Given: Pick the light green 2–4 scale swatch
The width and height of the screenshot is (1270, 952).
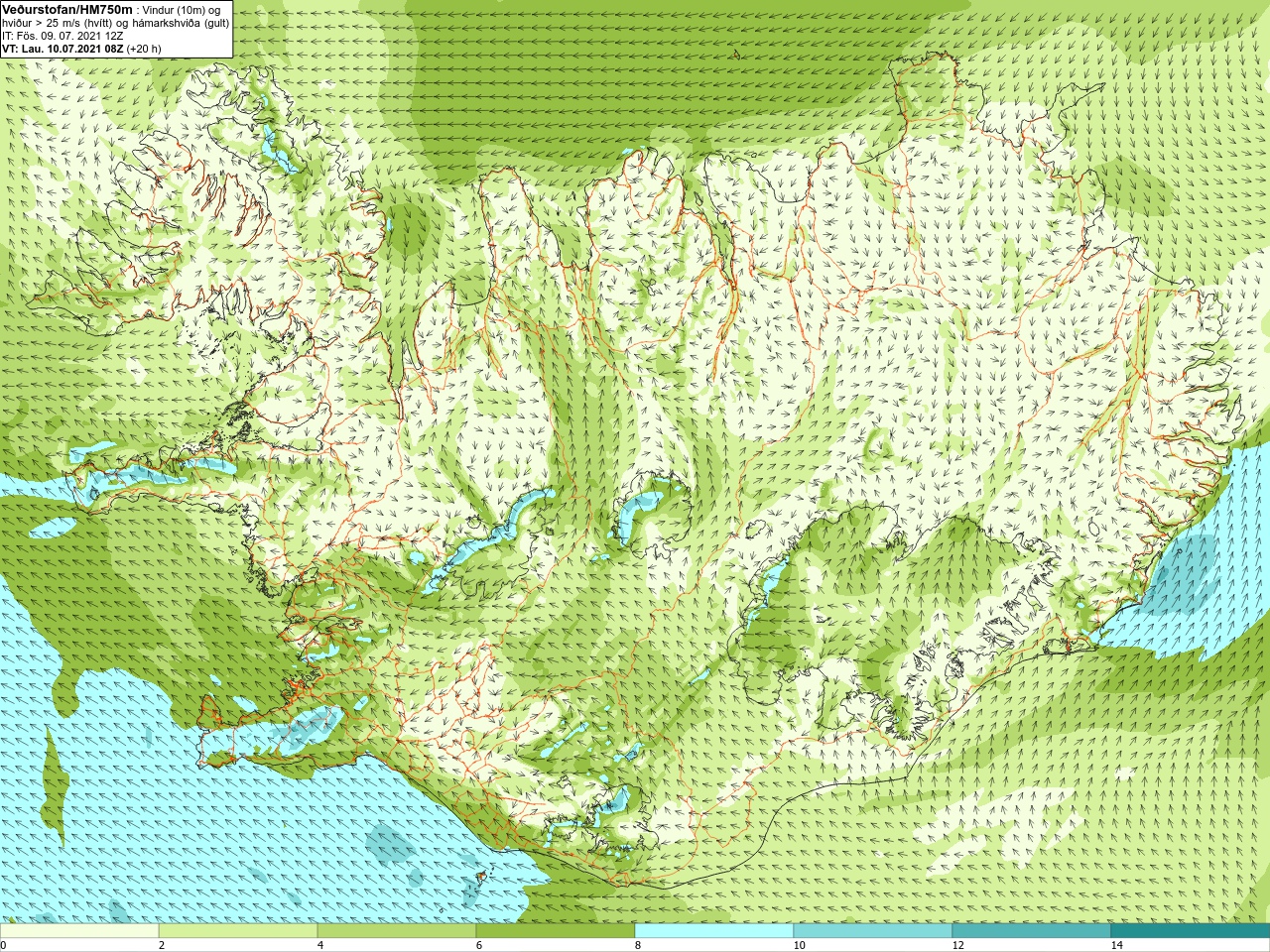Looking at the screenshot, I should 238,931.
